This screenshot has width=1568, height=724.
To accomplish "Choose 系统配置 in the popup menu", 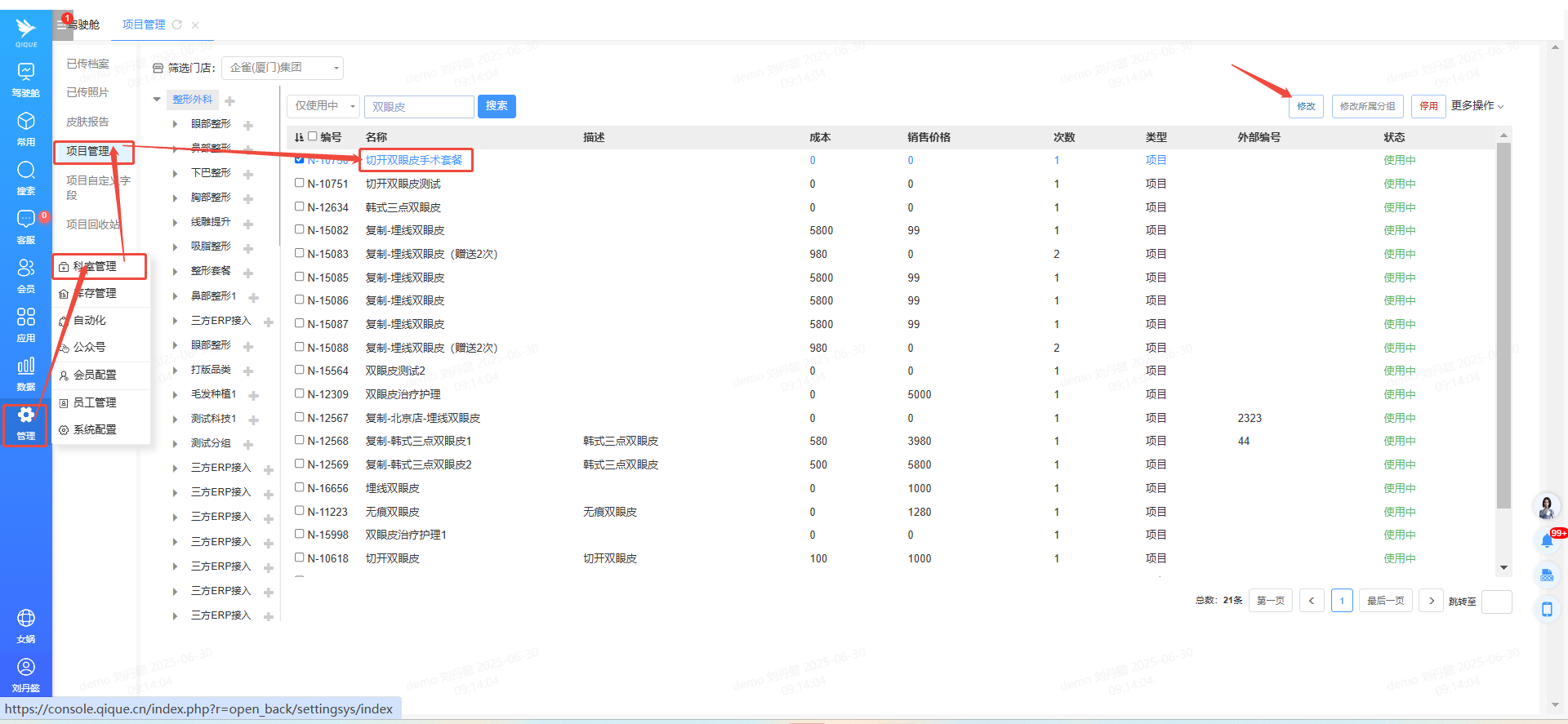I will click(95, 429).
